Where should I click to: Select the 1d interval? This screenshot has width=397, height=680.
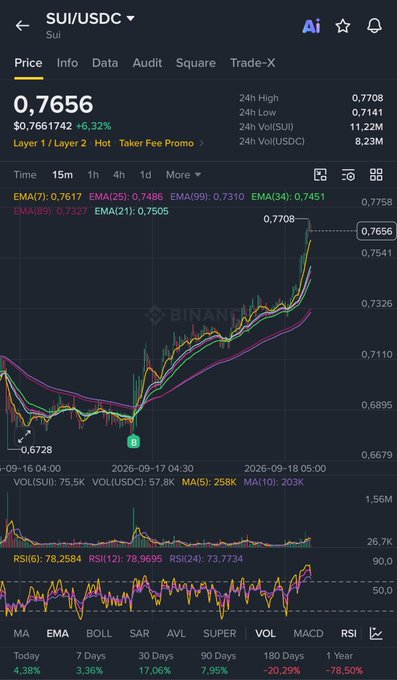tap(145, 175)
